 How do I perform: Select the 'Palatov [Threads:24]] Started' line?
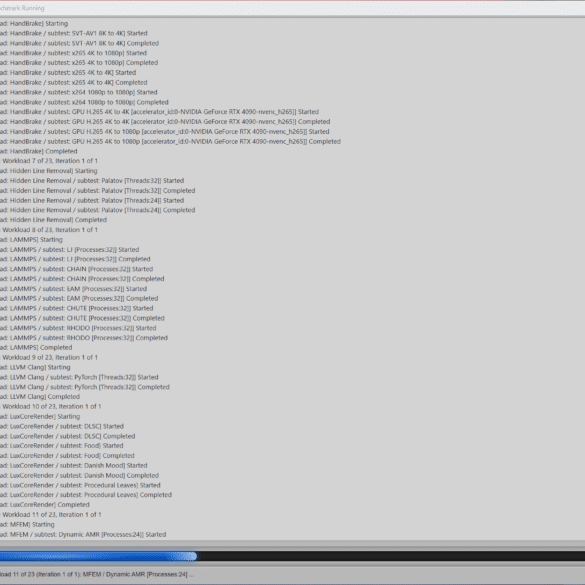[x=92, y=200]
